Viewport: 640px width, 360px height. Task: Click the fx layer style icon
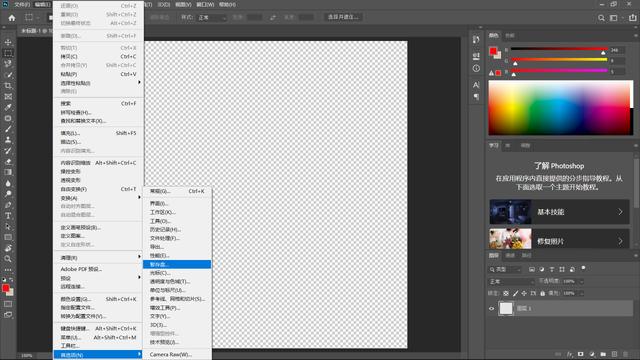(570, 354)
